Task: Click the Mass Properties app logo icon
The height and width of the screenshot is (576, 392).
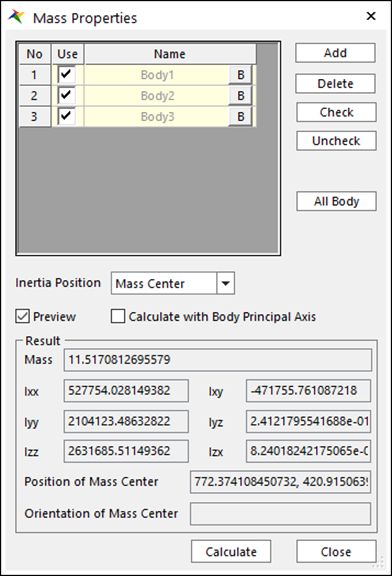Action: (x=16, y=17)
